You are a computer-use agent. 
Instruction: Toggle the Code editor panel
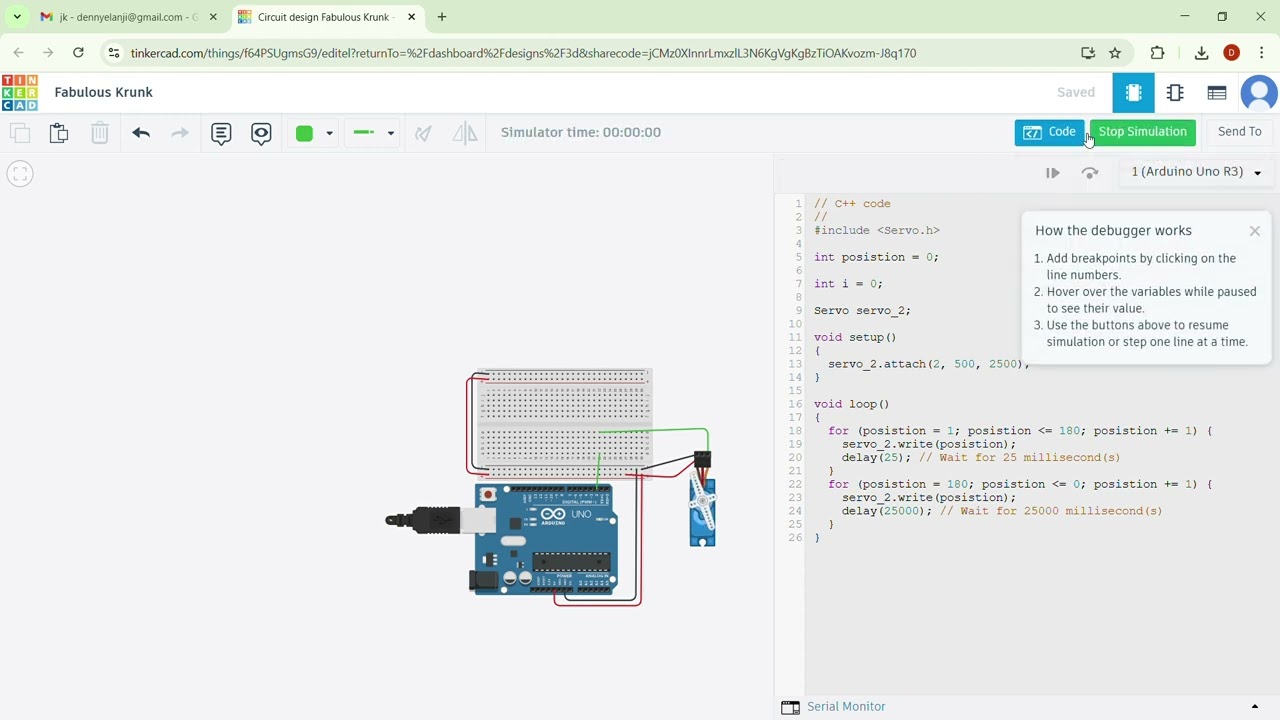pos(1049,132)
